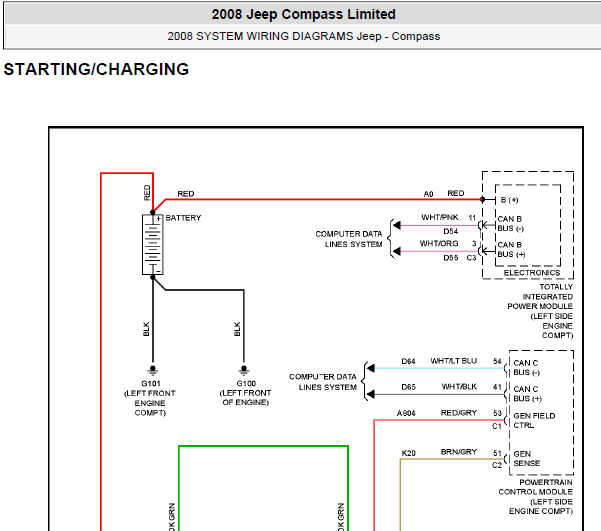Click the RED label next to A0
This screenshot has height=531, width=601.
point(456,193)
